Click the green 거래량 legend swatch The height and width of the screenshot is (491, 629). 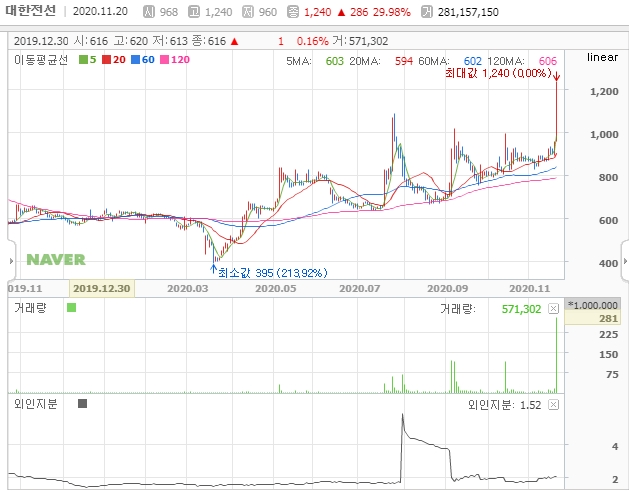click(71, 308)
